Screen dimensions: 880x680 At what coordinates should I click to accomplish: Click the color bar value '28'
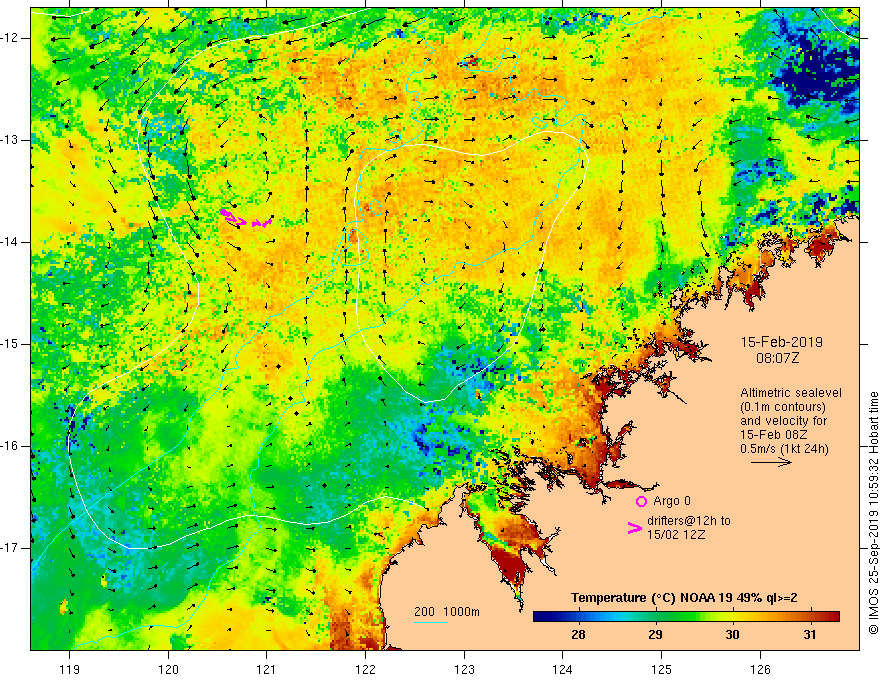(x=578, y=635)
